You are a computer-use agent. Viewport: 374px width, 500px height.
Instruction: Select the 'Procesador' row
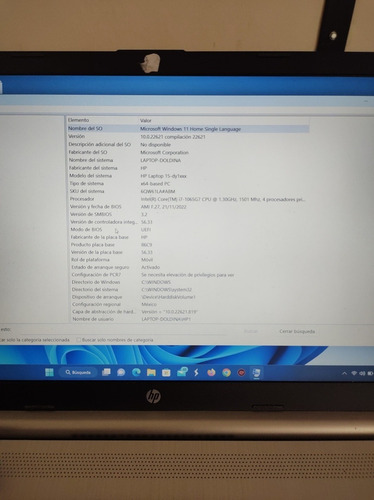coord(189,199)
